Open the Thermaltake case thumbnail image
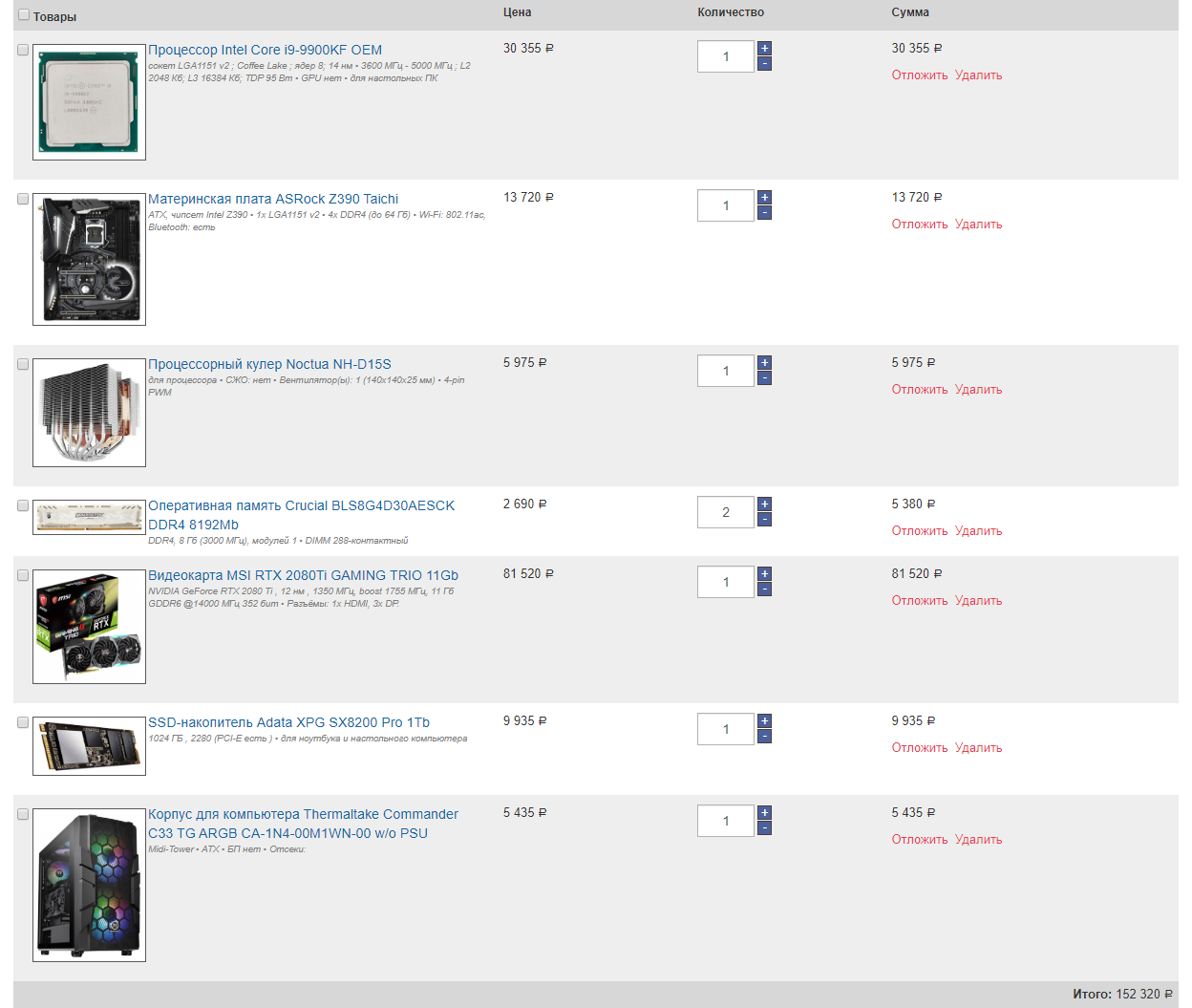 [89, 885]
